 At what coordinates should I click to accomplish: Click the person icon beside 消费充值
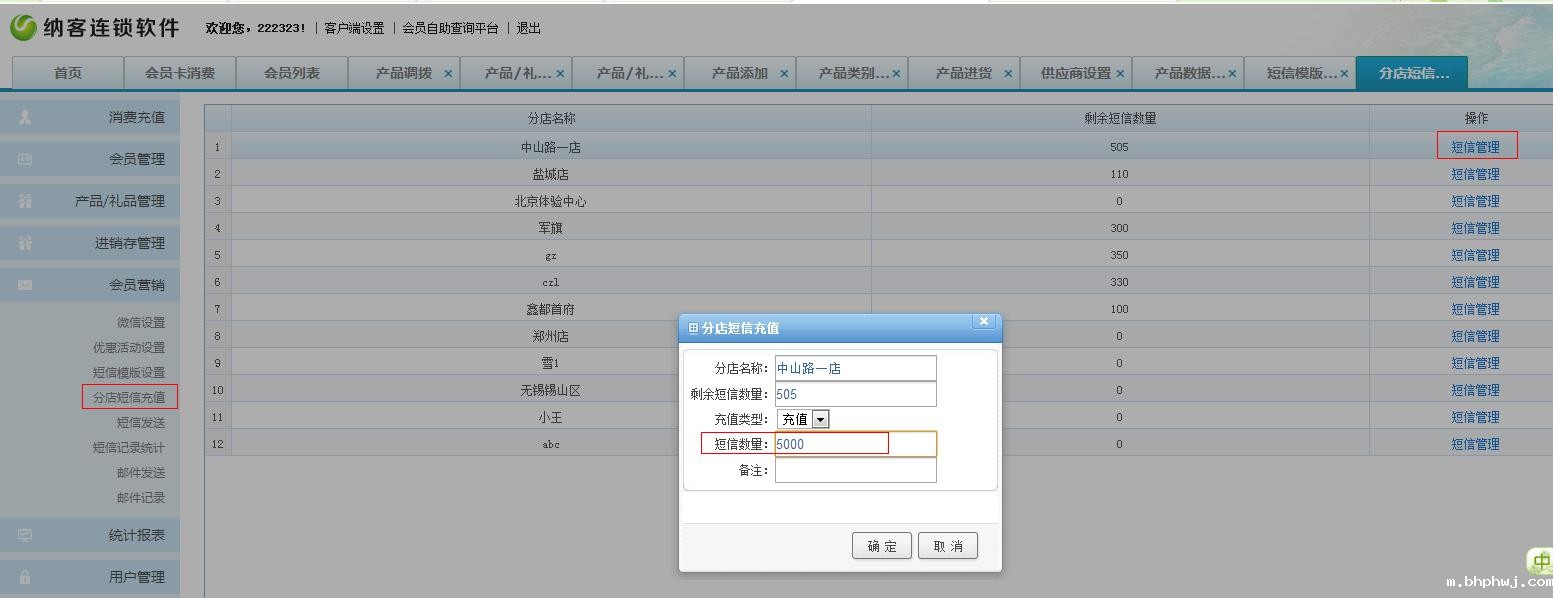(25, 117)
